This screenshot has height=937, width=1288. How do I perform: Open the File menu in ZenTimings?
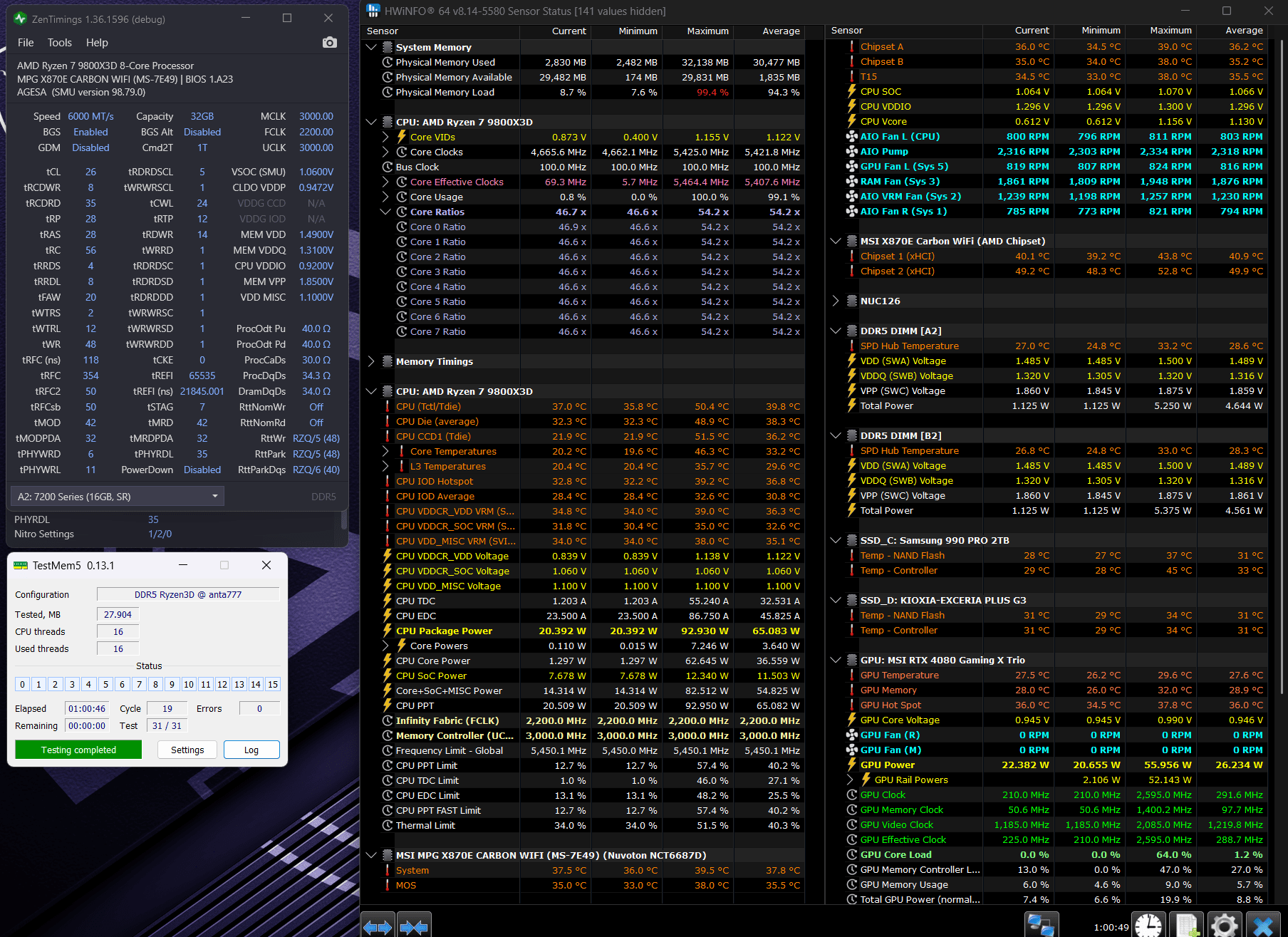pos(26,43)
